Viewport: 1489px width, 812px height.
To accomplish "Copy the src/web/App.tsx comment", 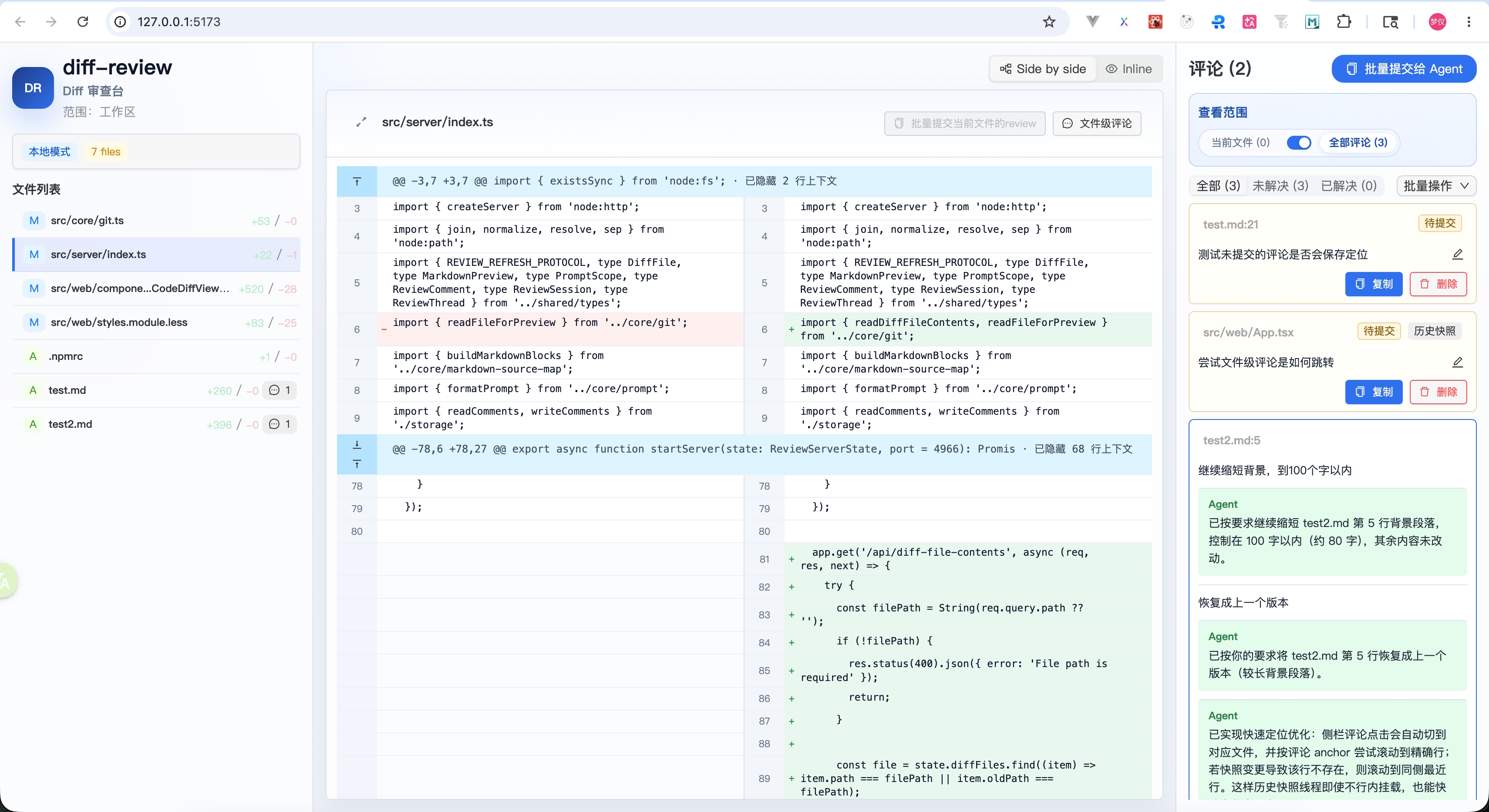I will pyautogui.click(x=1373, y=392).
